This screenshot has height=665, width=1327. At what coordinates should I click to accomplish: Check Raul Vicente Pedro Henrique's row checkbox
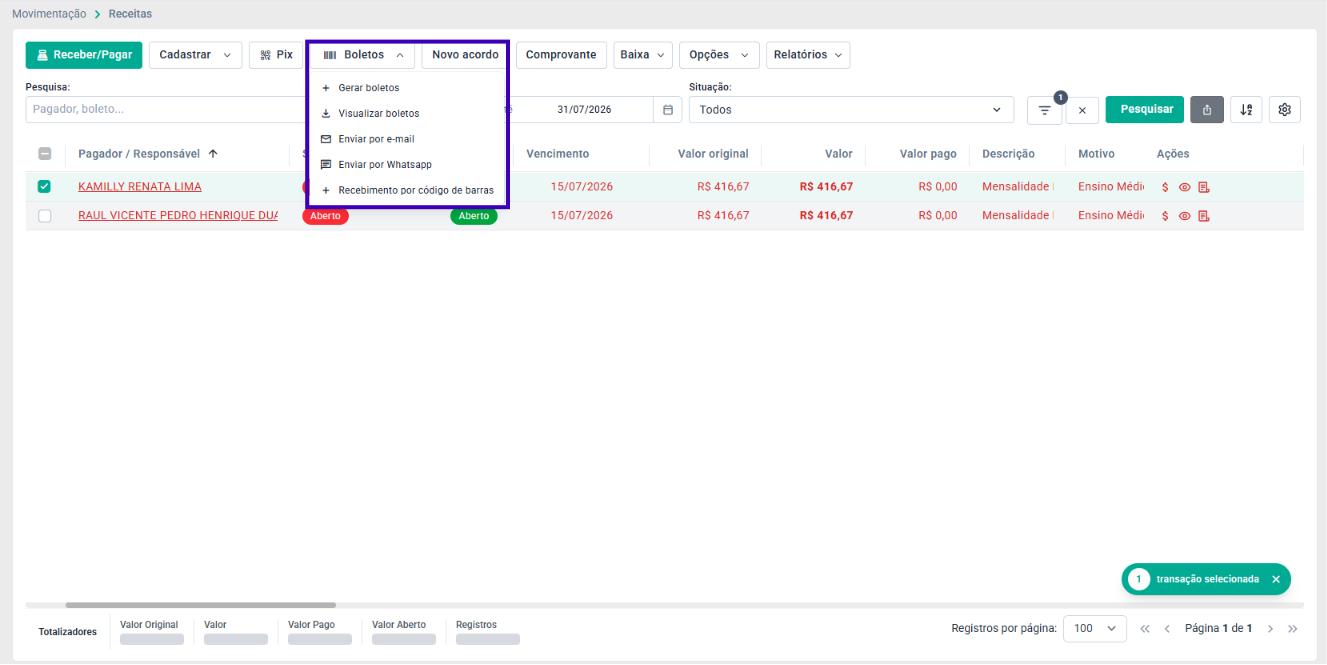pos(44,216)
